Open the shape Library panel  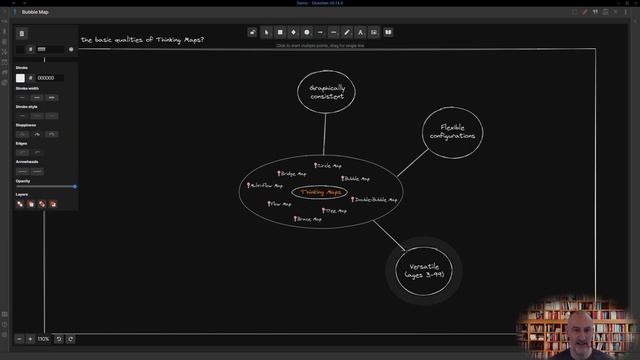click(388, 32)
